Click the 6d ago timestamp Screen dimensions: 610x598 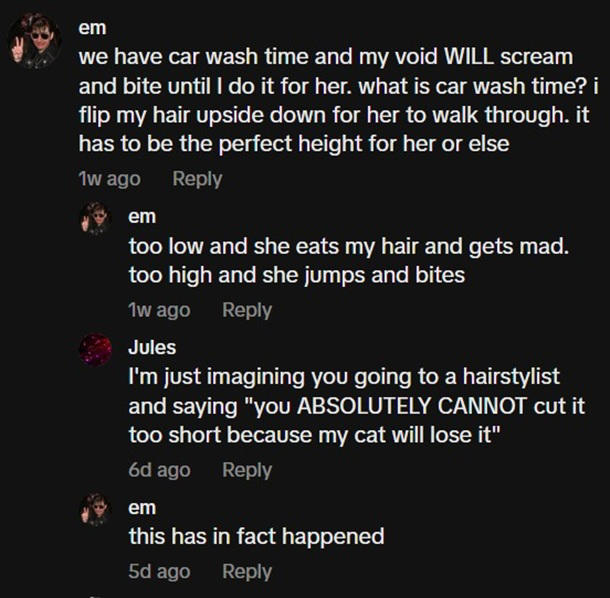[160, 470]
